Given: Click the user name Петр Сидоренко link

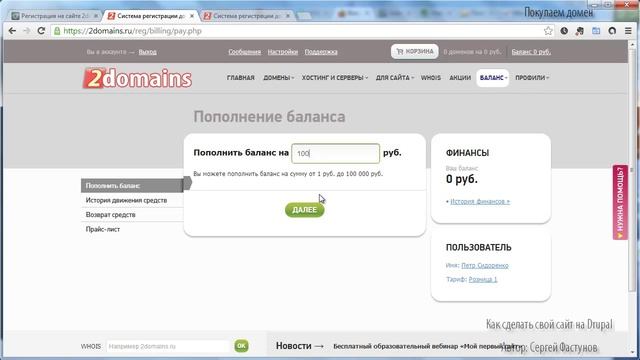Looking at the screenshot, I should 484,266.
